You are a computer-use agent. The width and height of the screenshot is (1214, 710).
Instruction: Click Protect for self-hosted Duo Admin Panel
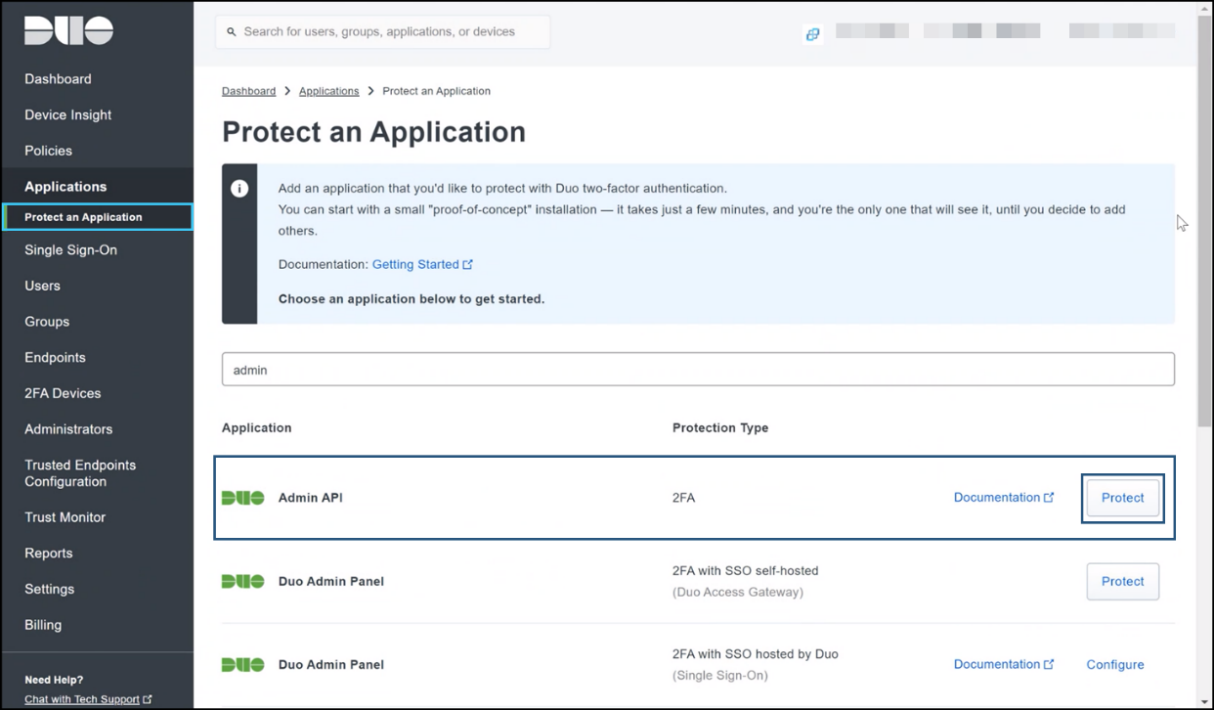pyautogui.click(x=1123, y=582)
